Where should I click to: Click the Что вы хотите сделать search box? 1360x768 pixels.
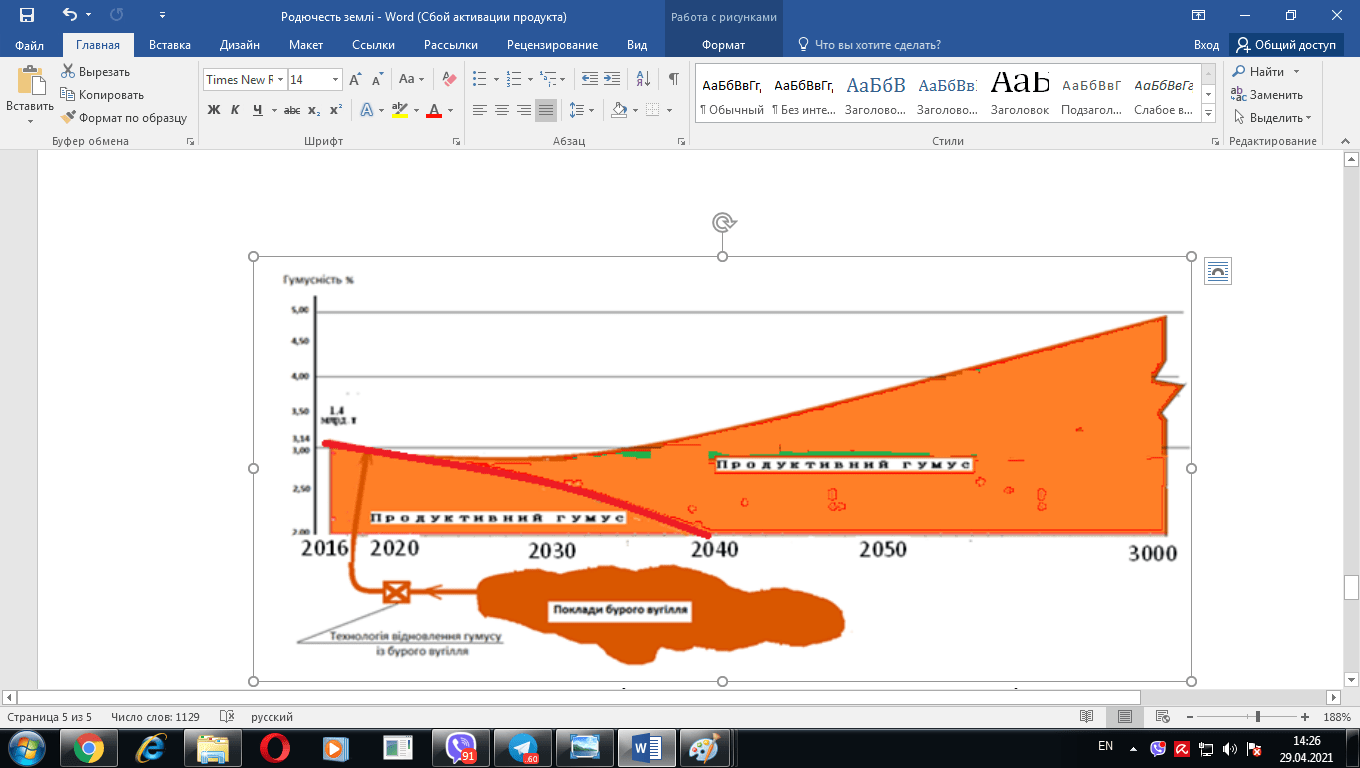(868, 45)
